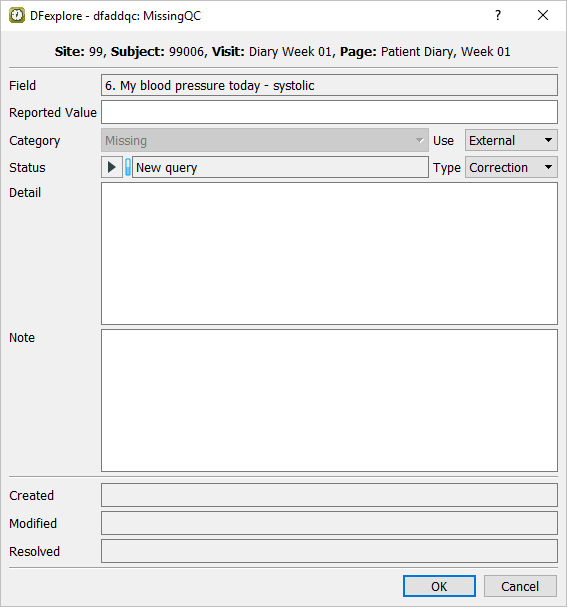Click the Reported Value input field

point(329,112)
